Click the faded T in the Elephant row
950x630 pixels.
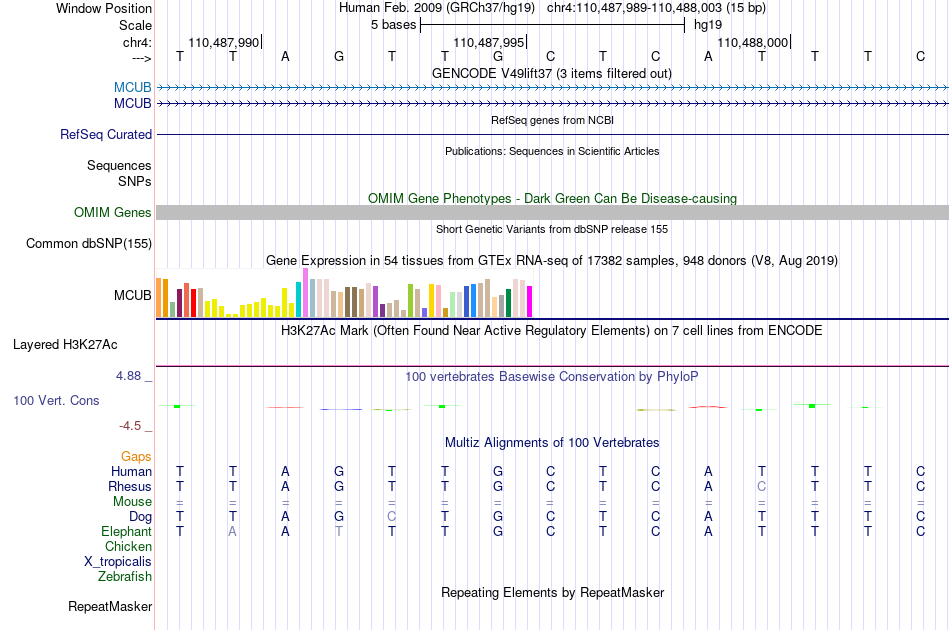pos(339,531)
